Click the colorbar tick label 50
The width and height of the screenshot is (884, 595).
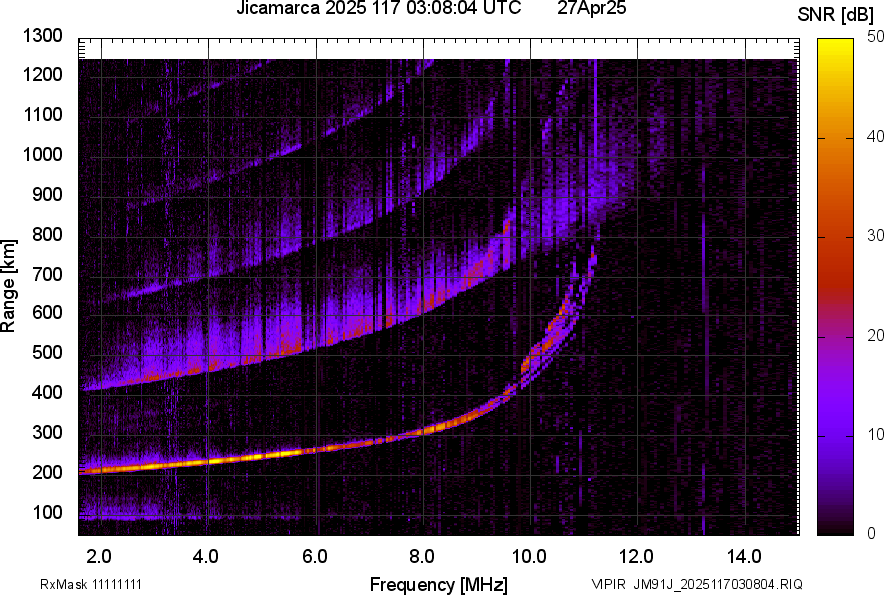pyautogui.click(x=876, y=37)
